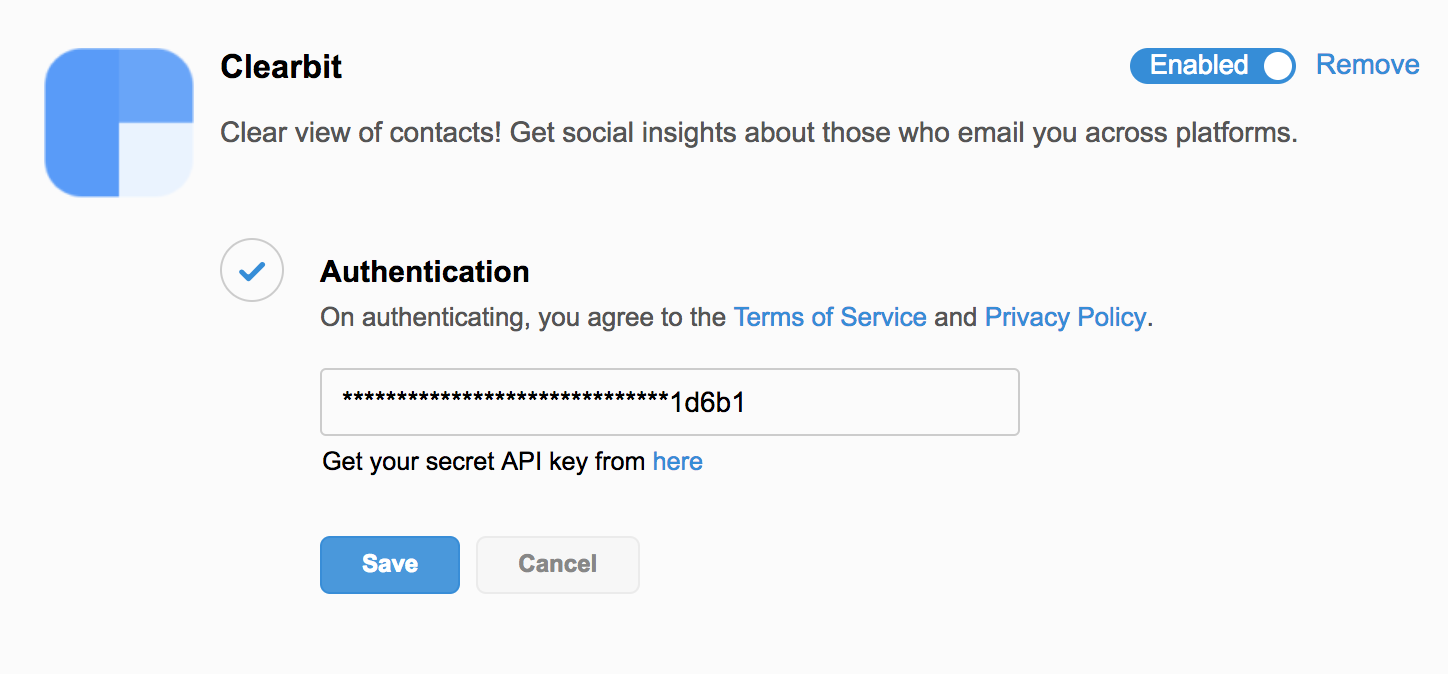Click the Authentication section heading
This screenshot has width=1448, height=674.
click(425, 272)
